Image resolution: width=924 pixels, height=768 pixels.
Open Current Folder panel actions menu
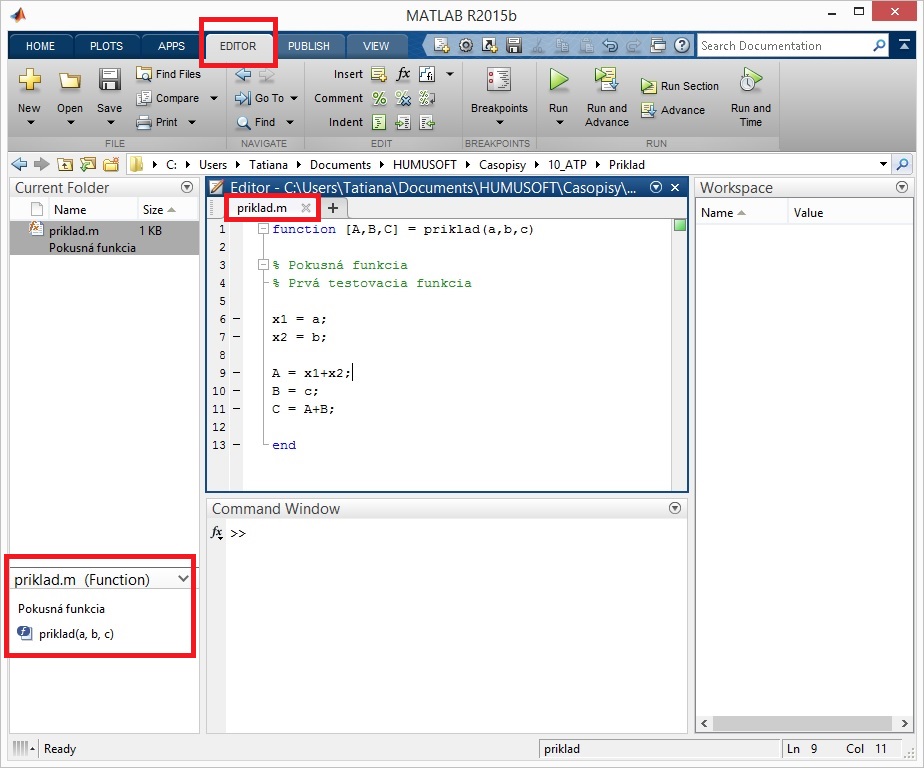click(187, 187)
